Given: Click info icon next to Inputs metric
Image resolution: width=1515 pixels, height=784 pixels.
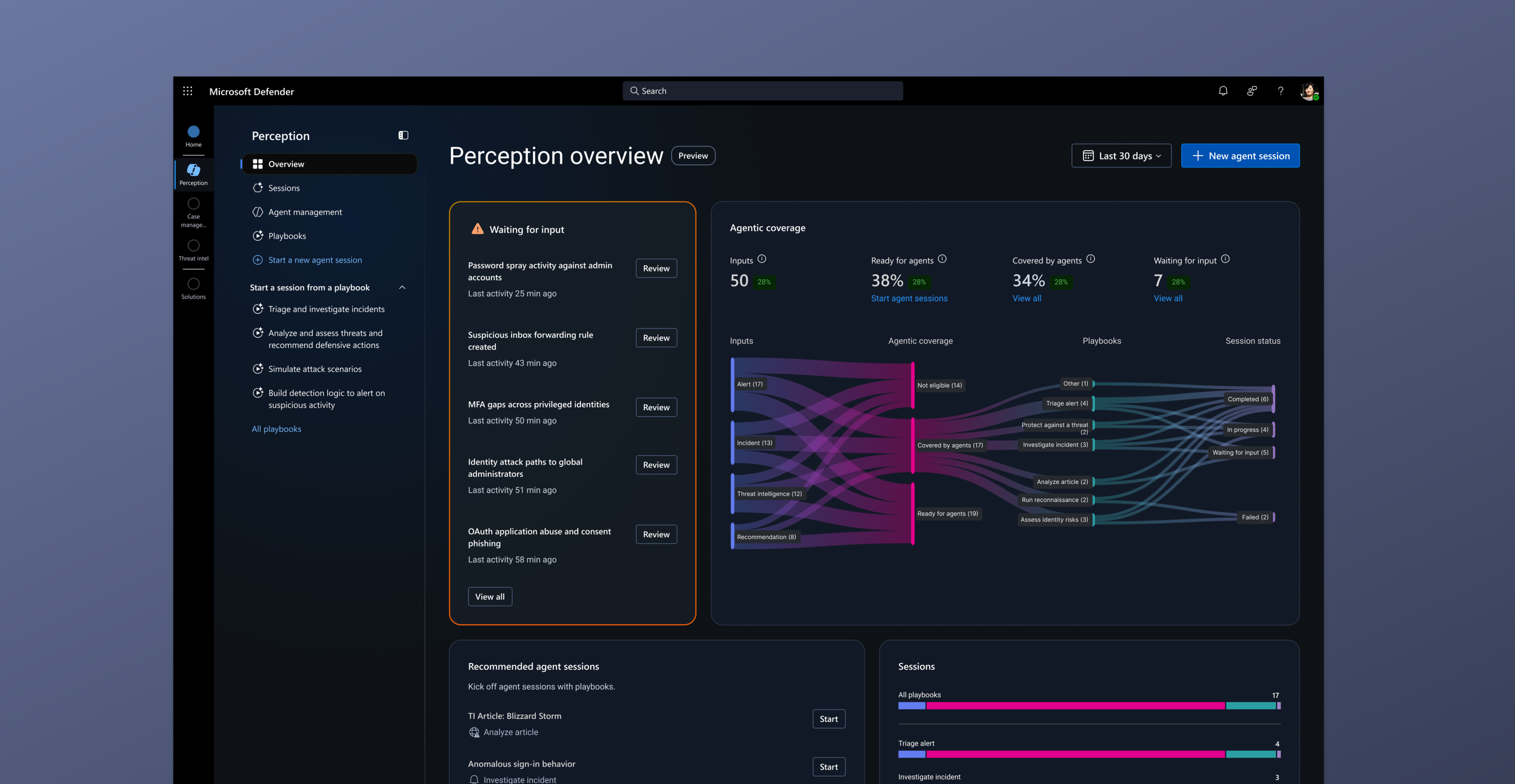Looking at the screenshot, I should 762,259.
